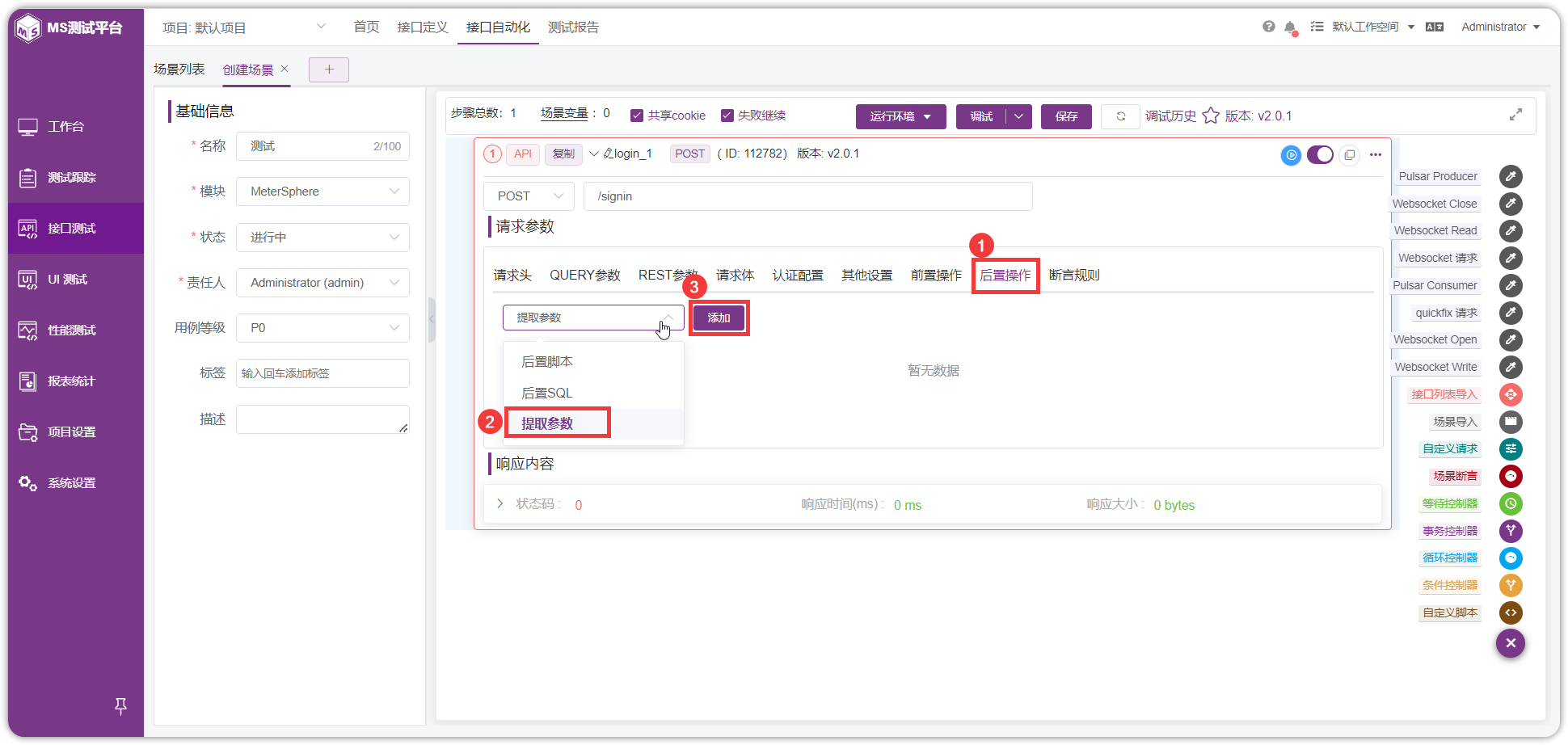The height and width of the screenshot is (745, 1568).
Task: Click the refresh icon beside 保存
Action: (1121, 116)
